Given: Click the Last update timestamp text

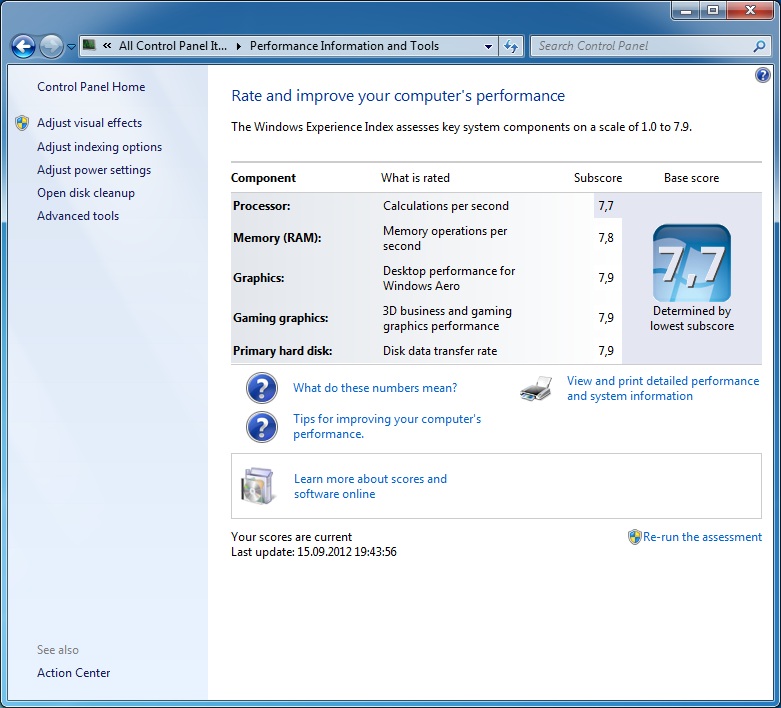Looking at the screenshot, I should click(x=314, y=552).
